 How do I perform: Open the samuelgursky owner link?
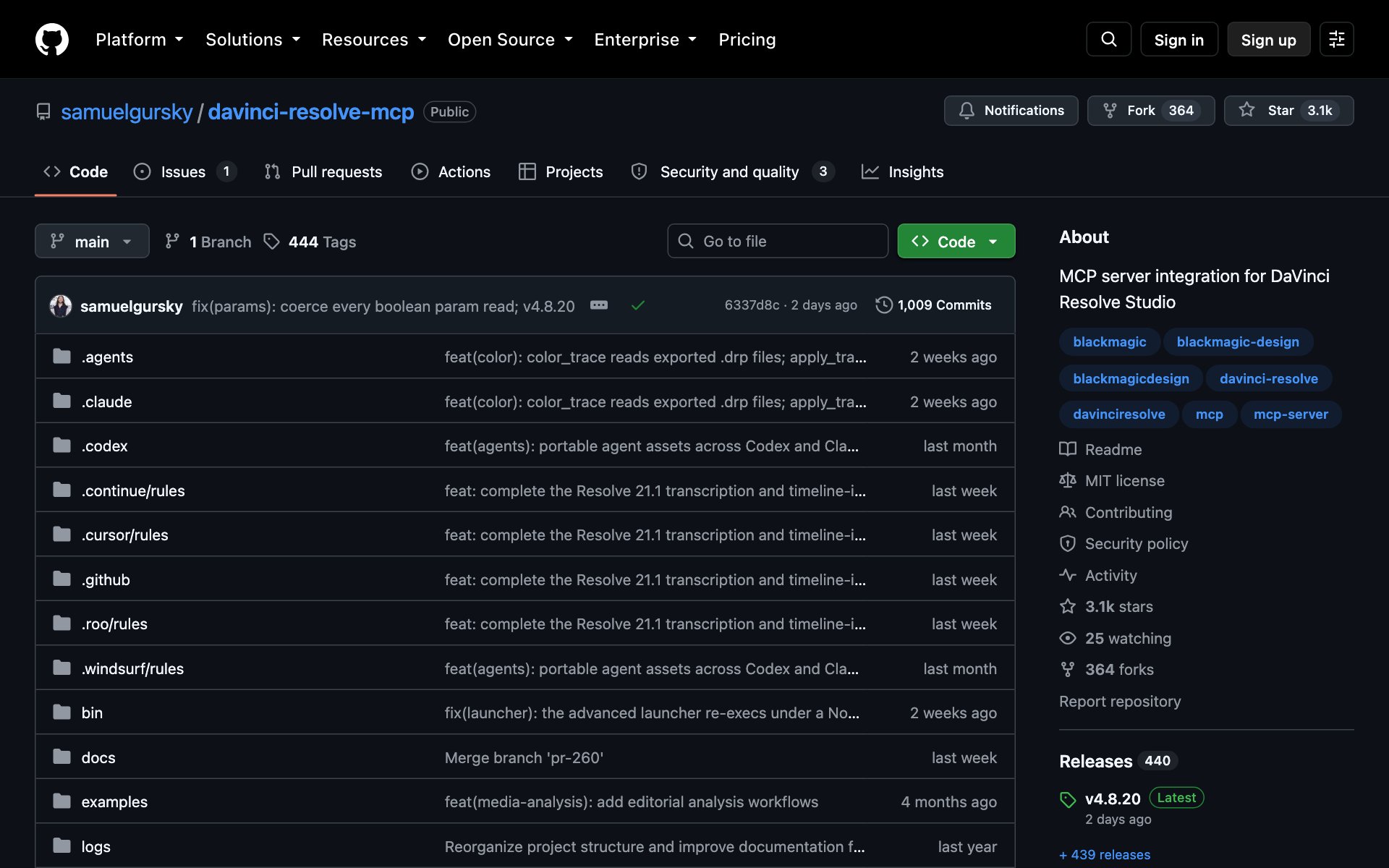[x=127, y=111]
